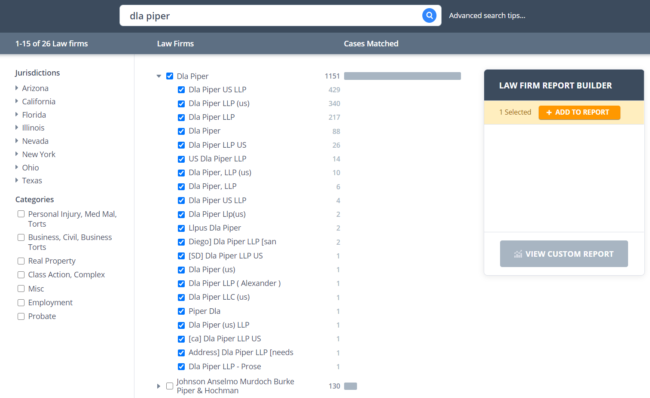Click View Custom Report button

[564, 254]
